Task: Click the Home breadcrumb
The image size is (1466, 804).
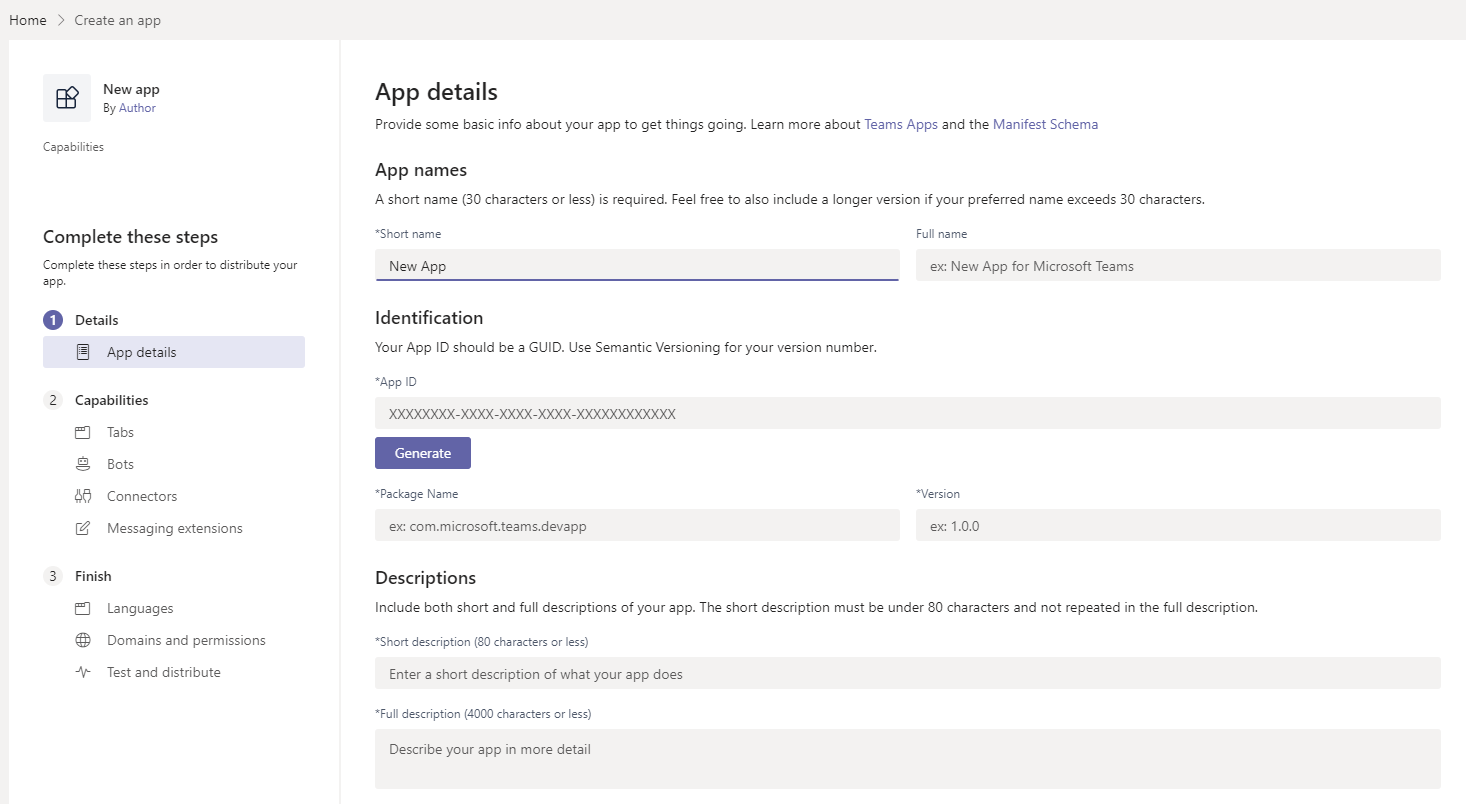Action: click(x=28, y=20)
